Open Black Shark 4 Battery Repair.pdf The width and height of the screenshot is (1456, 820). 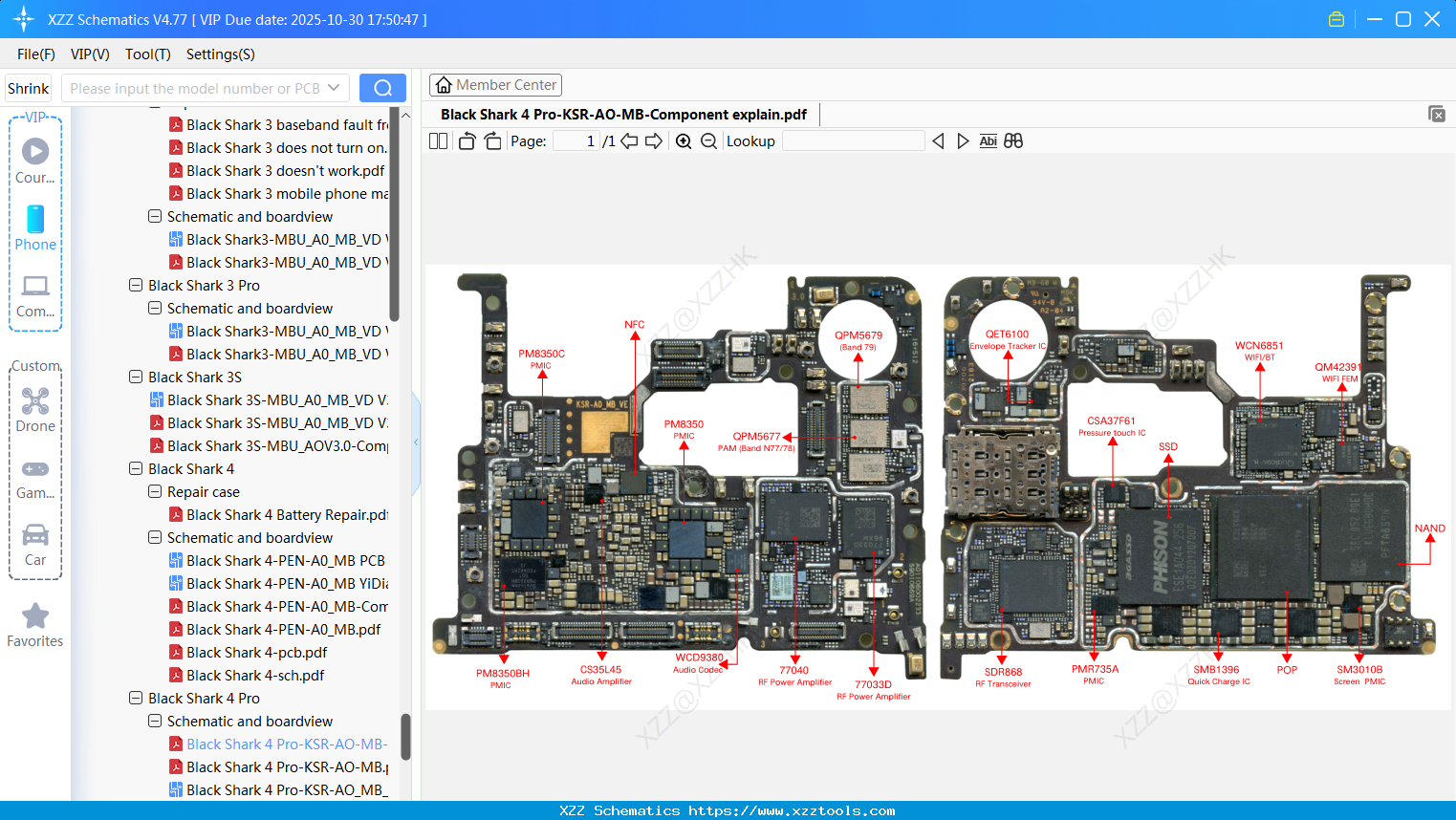pos(283,514)
